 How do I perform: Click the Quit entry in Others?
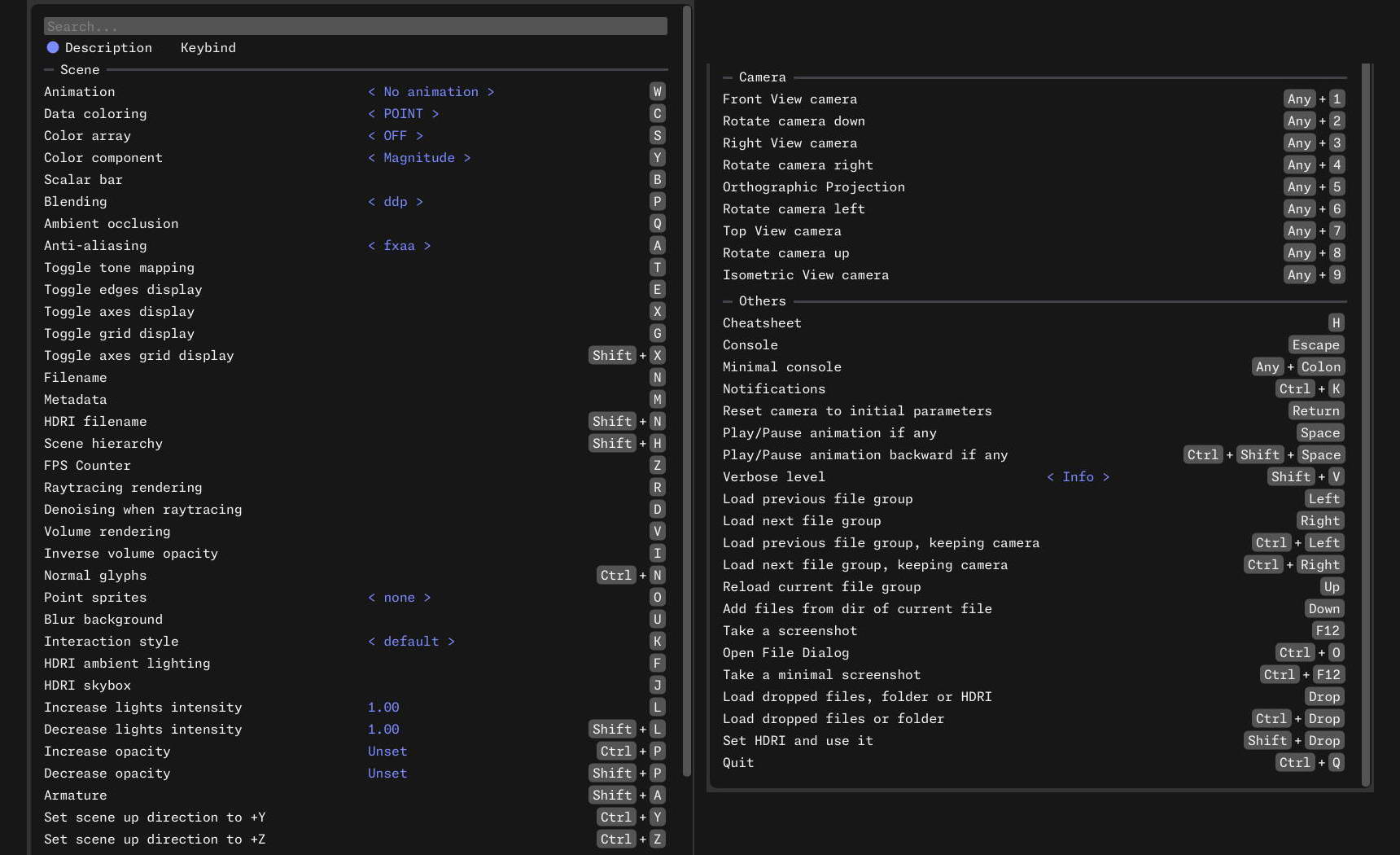pyautogui.click(x=738, y=763)
